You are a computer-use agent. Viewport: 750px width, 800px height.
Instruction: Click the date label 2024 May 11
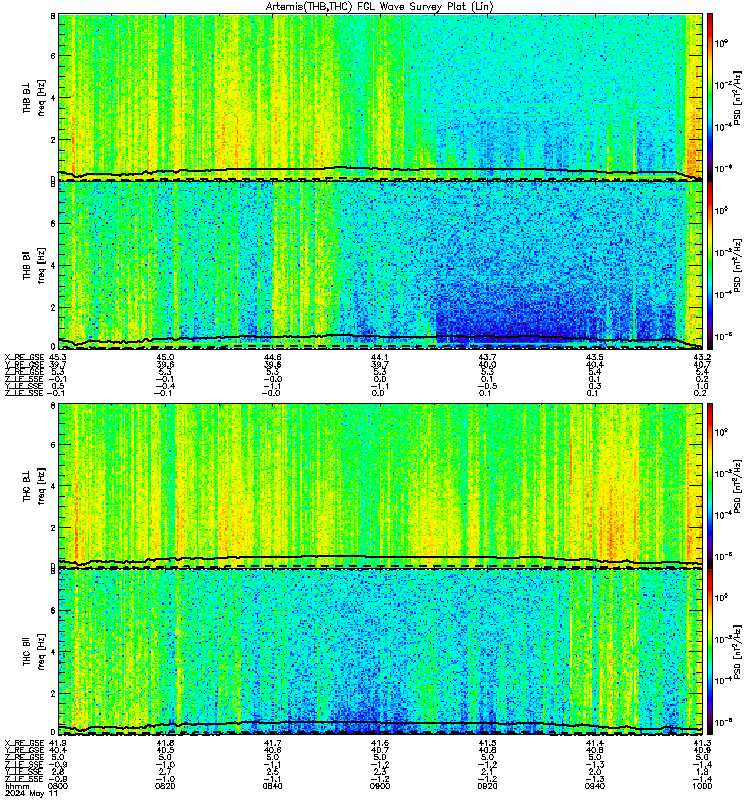coord(32,794)
